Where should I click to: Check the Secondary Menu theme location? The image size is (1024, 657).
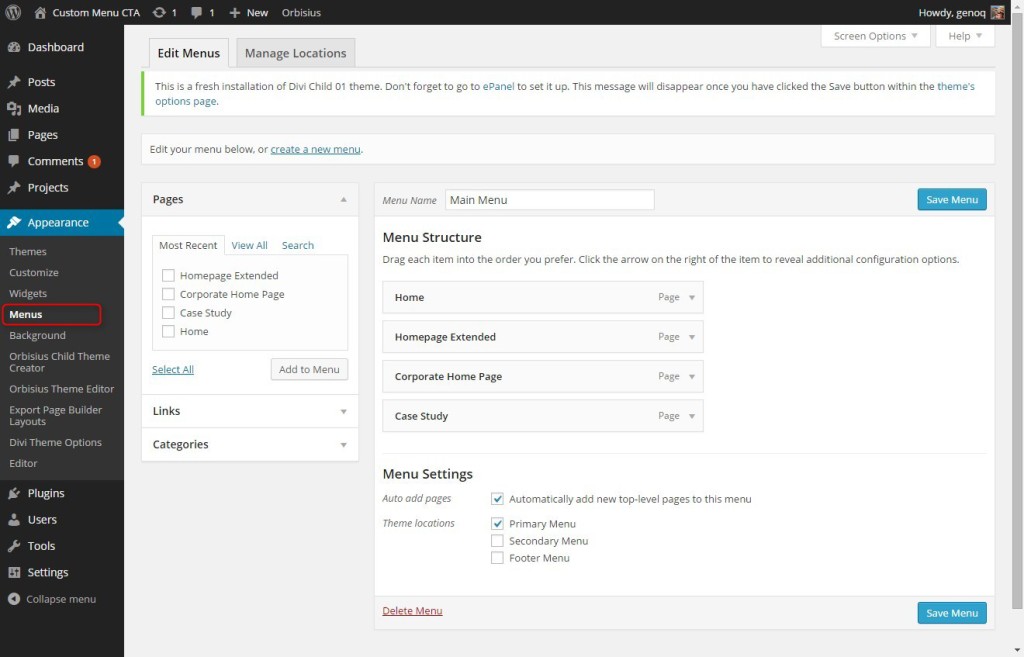coord(497,540)
